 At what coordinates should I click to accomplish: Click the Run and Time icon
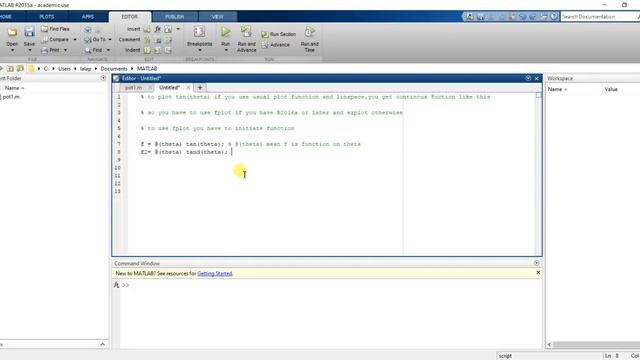[309, 32]
